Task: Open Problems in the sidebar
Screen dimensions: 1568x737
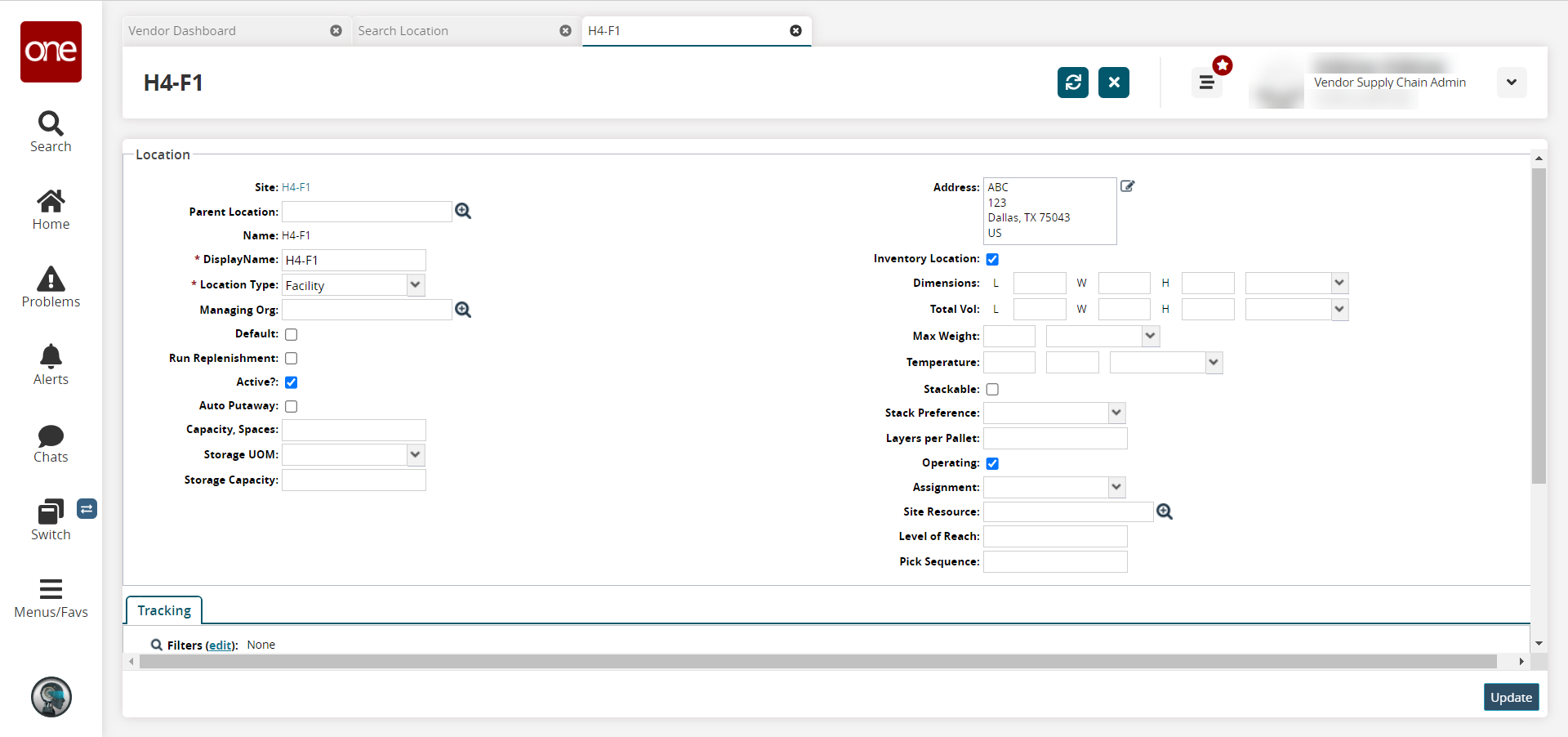Action: click(51, 288)
